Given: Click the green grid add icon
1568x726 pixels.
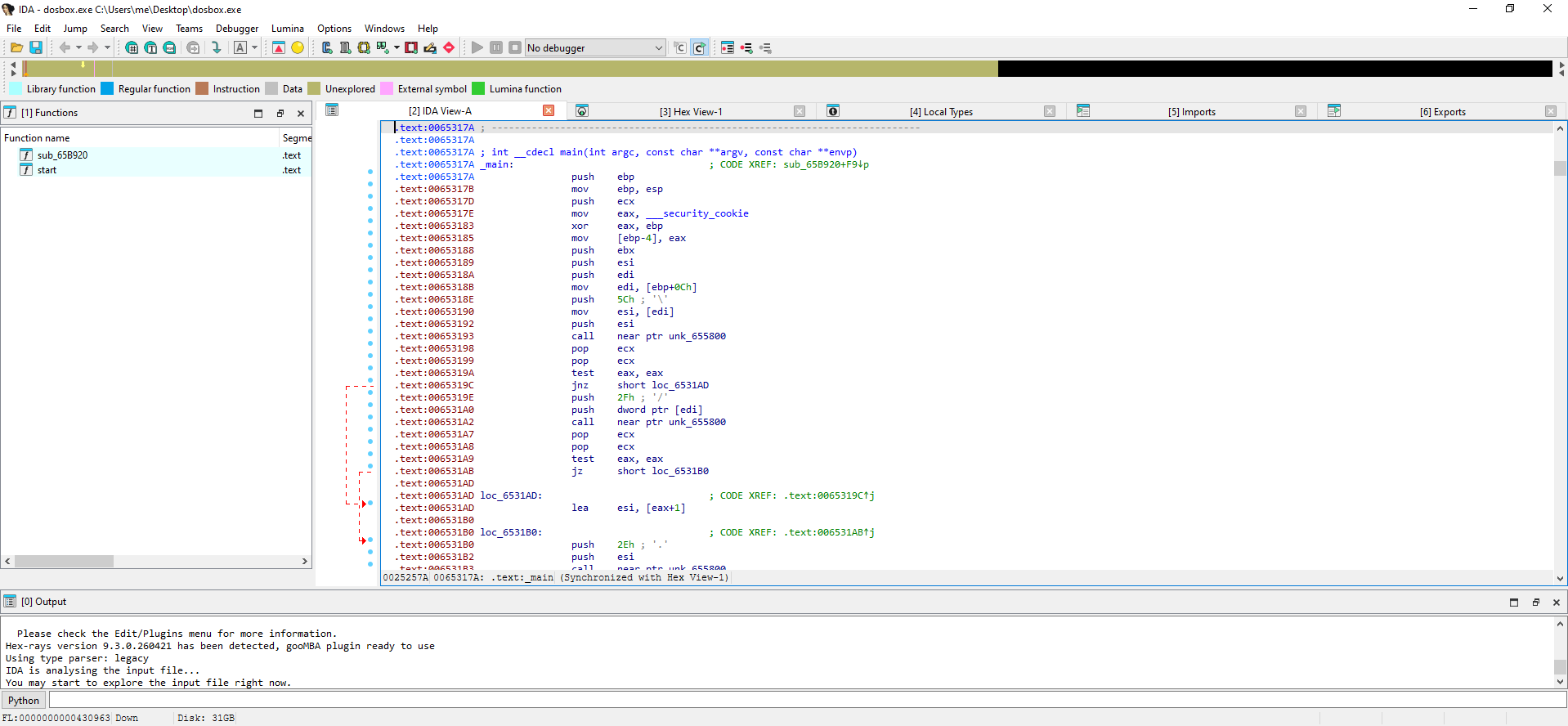Looking at the screenshot, I should [383, 47].
